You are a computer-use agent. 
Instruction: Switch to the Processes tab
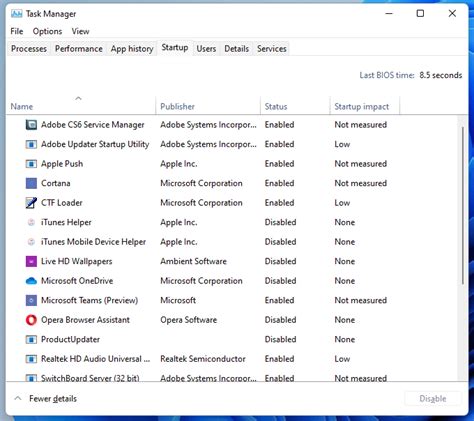29,49
